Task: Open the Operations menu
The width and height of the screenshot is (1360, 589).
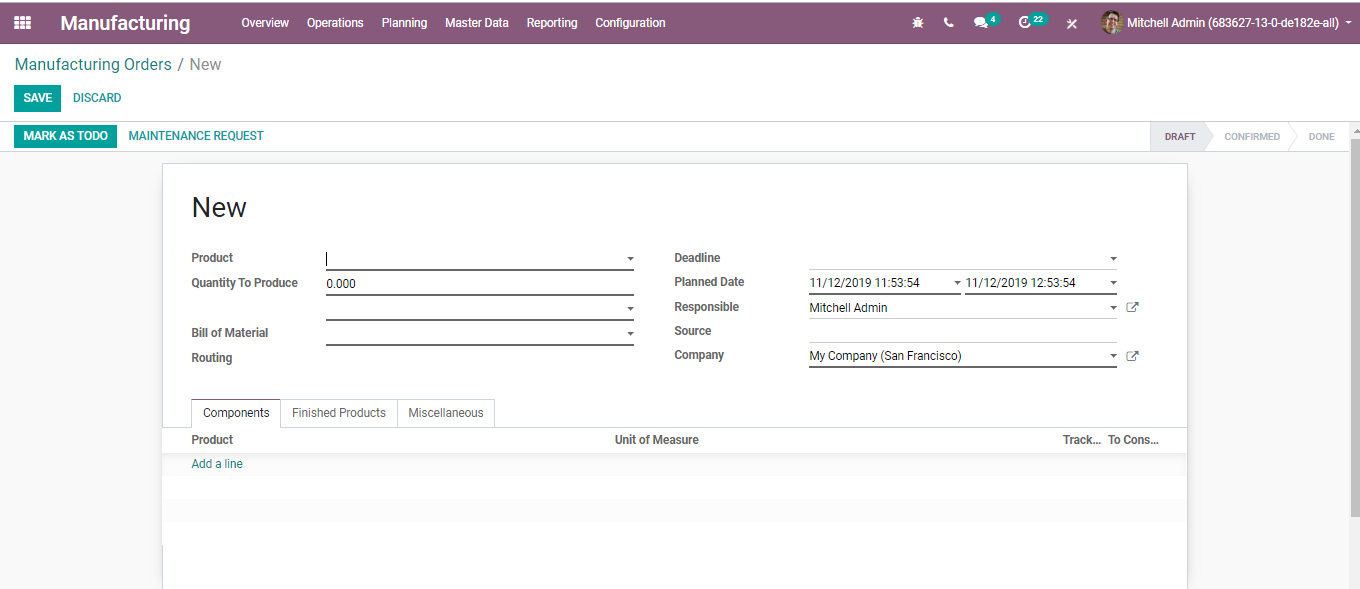Action: pyautogui.click(x=335, y=23)
